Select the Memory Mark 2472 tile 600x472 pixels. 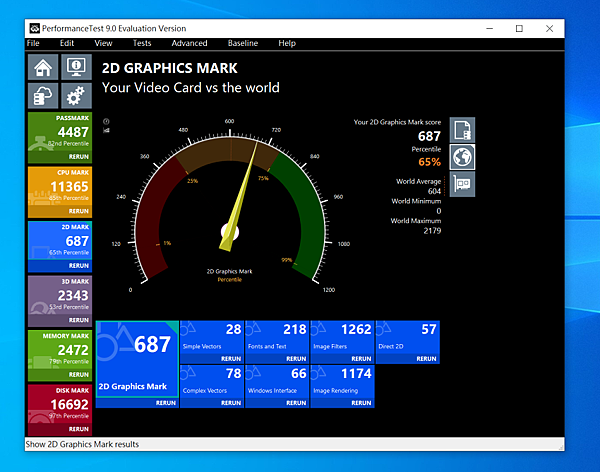click(x=60, y=350)
